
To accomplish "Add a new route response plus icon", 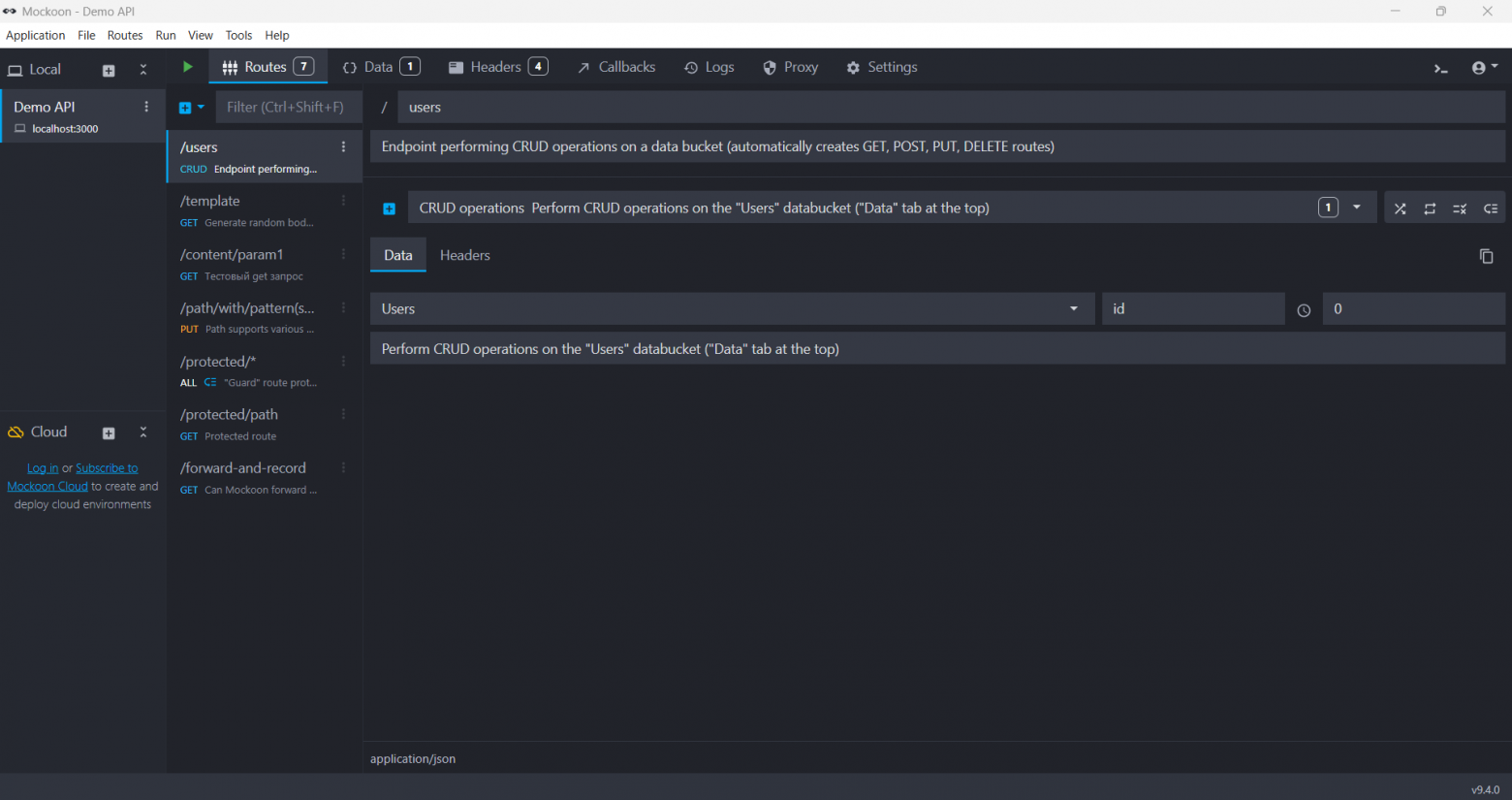I will click(389, 208).
